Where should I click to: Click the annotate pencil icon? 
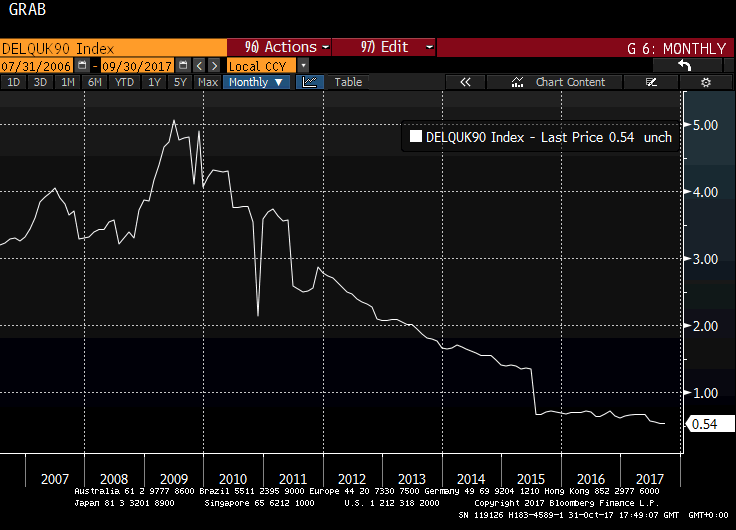coord(652,82)
